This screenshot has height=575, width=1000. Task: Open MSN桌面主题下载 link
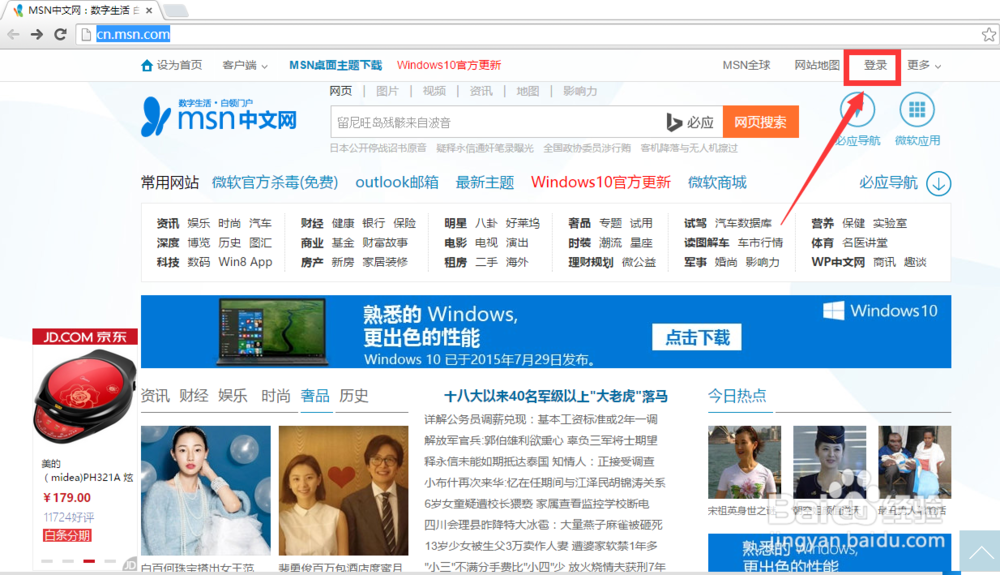pyautogui.click(x=335, y=65)
